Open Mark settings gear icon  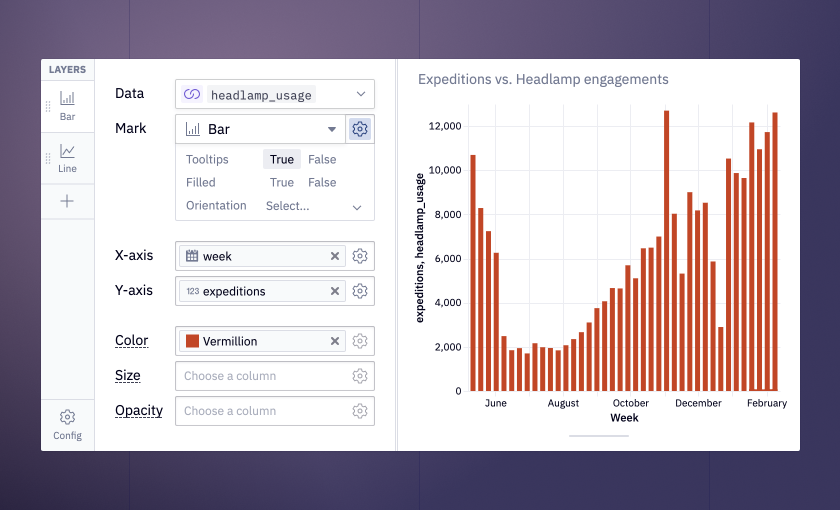359,129
